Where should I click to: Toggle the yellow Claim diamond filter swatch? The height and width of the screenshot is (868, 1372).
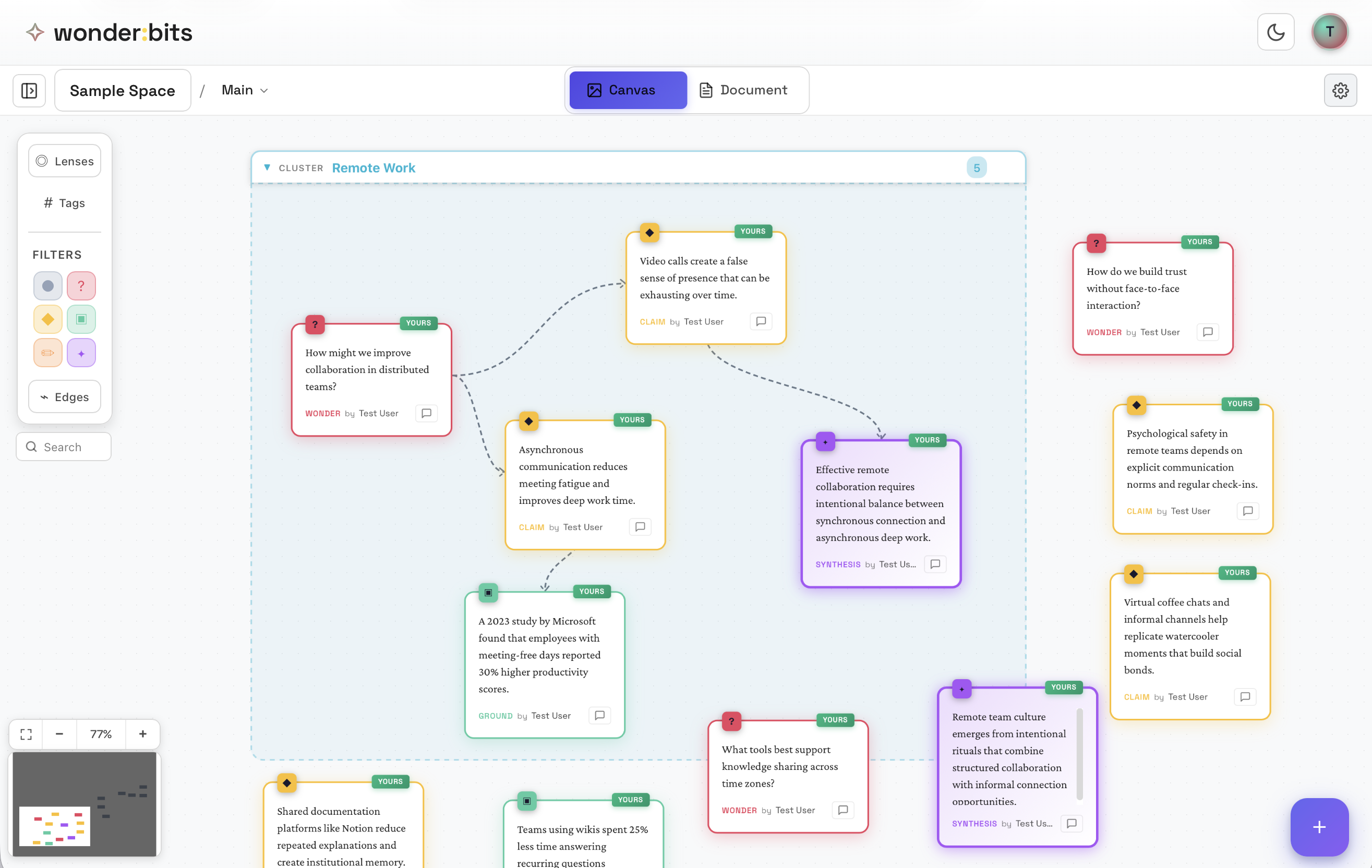(x=48, y=319)
